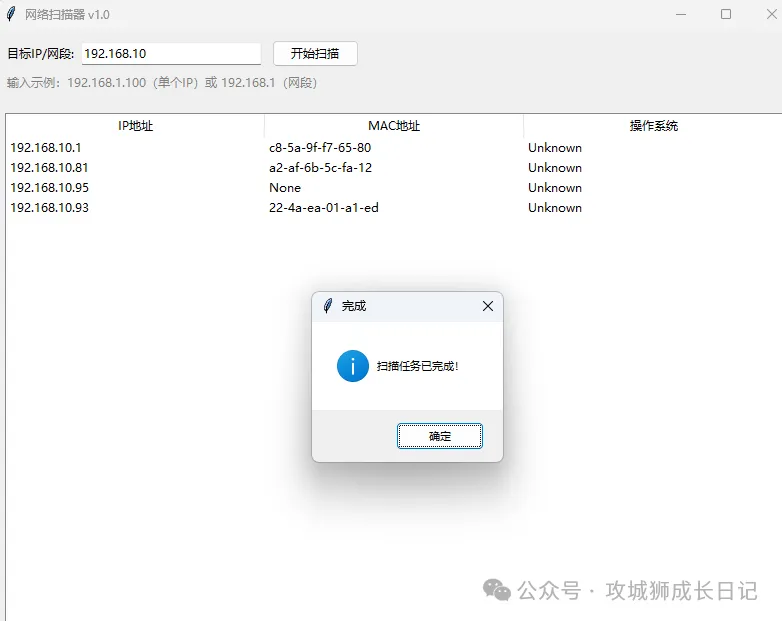782x621 pixels.
Task: Click the feather icon in 完成 dialog title
Action: coord(327,306)
